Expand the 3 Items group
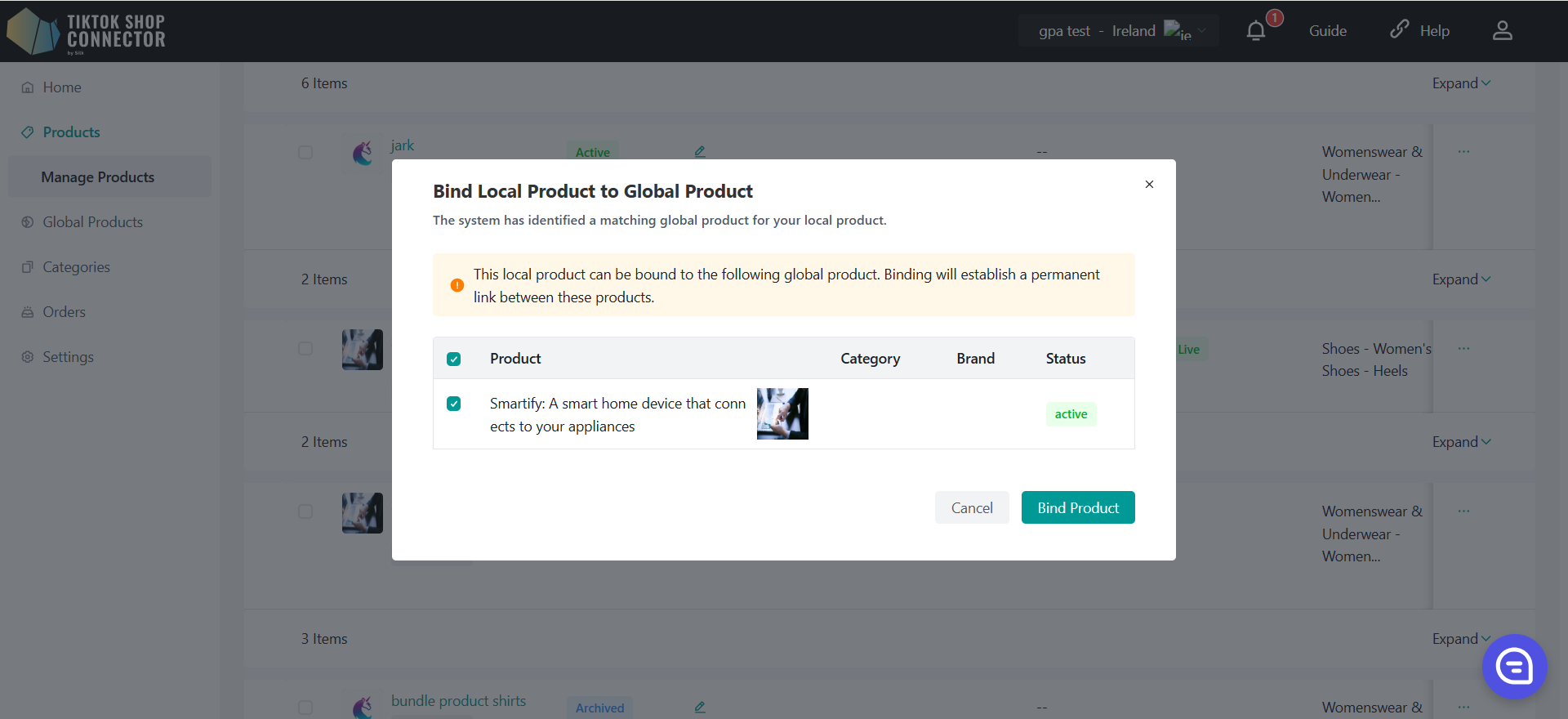Image resolution: width=1568 pixels, height=719 pixels. click(1461, 639)
